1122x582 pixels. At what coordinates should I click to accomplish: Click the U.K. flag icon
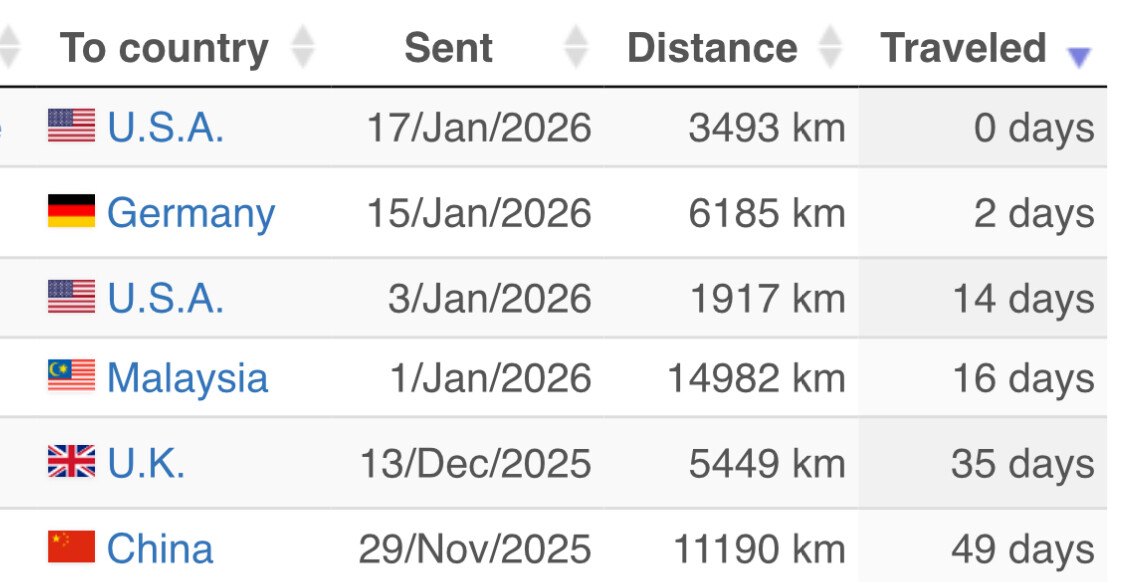click(71, 462)
